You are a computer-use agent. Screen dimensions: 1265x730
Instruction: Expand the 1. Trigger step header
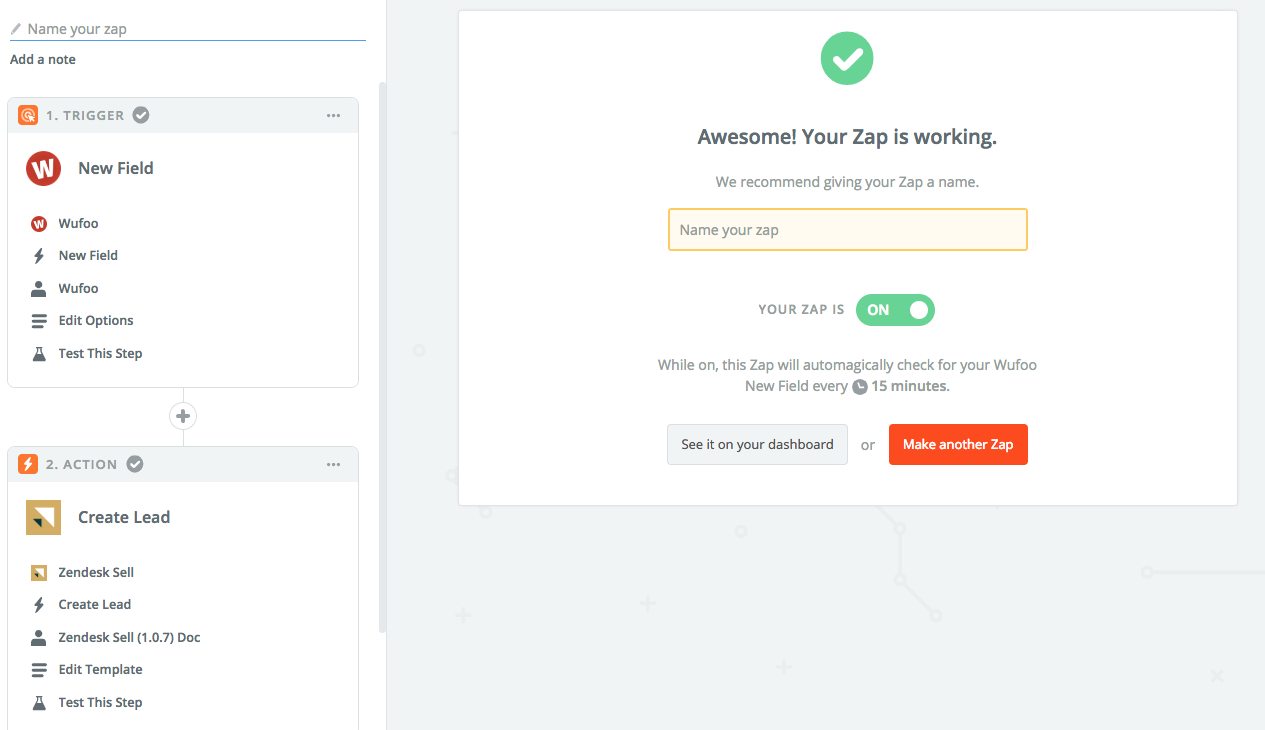pyautogui.click(x=85, y=115)
